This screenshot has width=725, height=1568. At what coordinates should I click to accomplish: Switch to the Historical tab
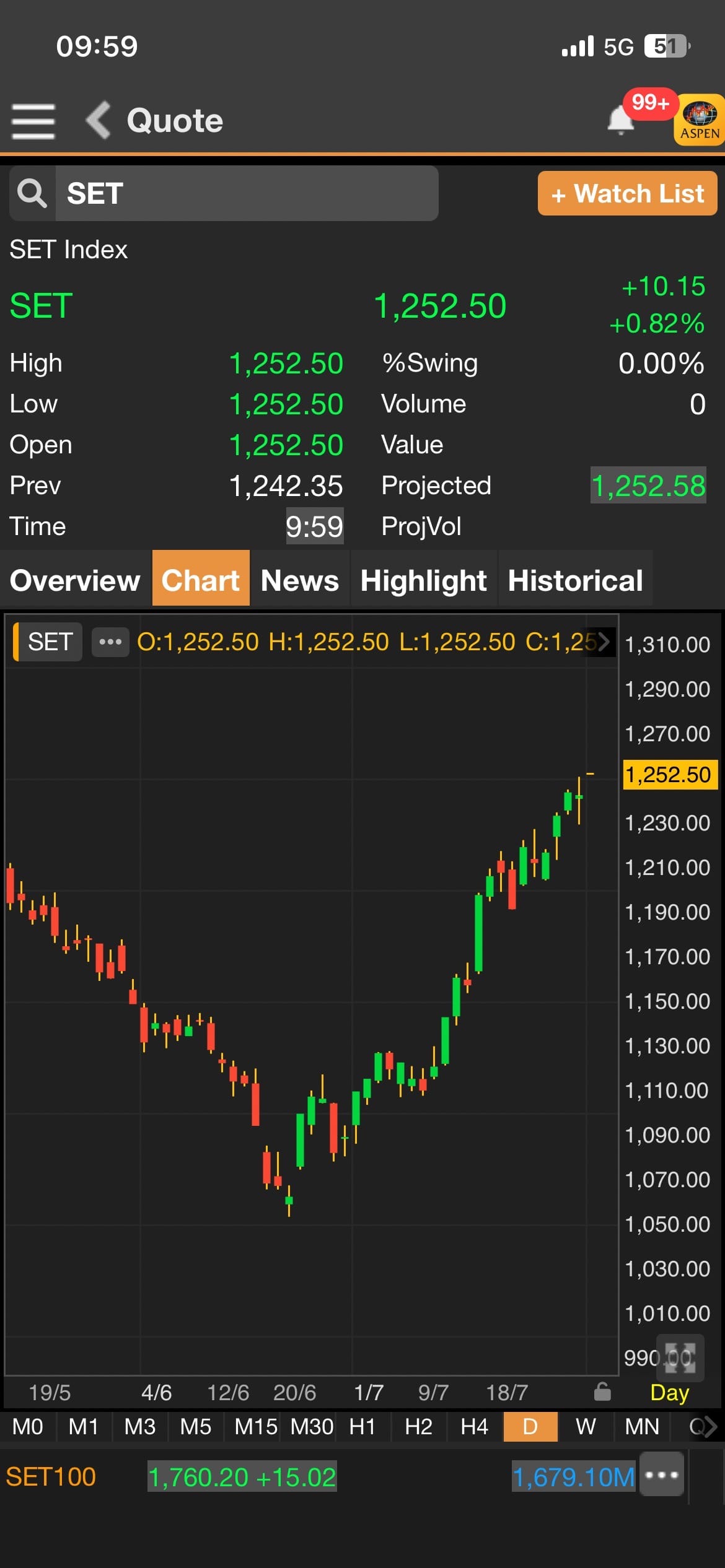pos(576,580)
